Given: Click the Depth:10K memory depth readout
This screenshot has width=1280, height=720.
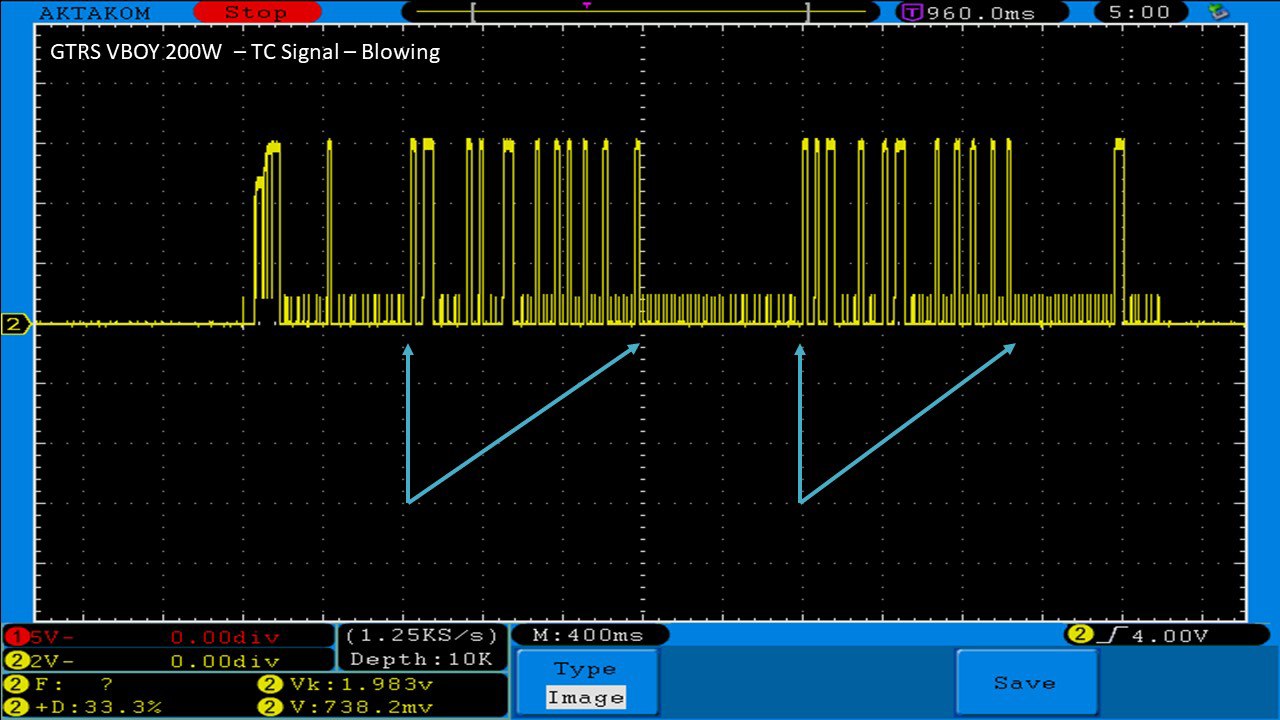Looking at the screenshot, I should click(x=421, y=659).
